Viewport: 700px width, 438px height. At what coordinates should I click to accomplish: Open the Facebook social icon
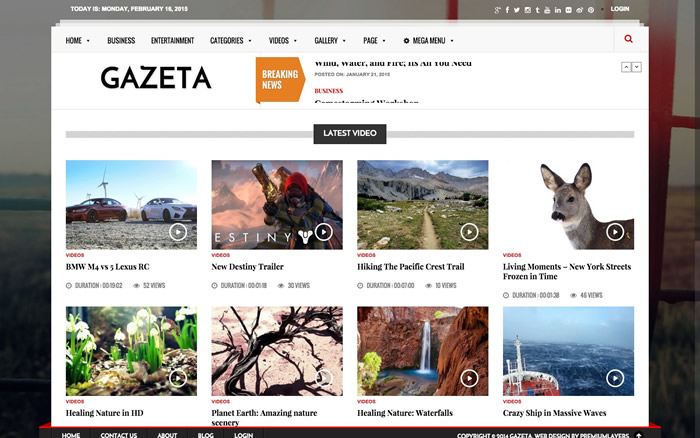[507, 10]
